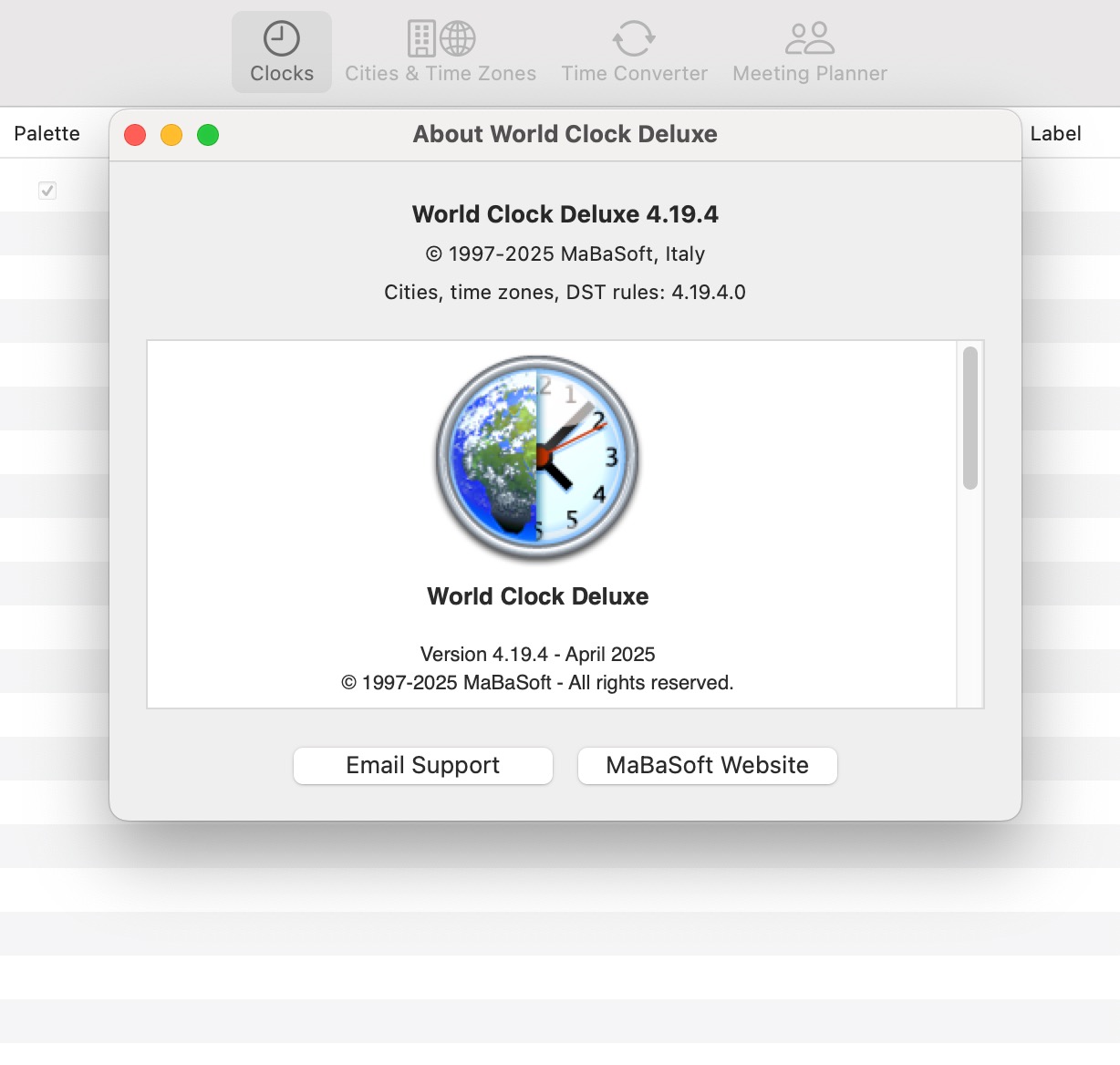
Task: Open the Meeting Planner tool
Action: point(810,52)
